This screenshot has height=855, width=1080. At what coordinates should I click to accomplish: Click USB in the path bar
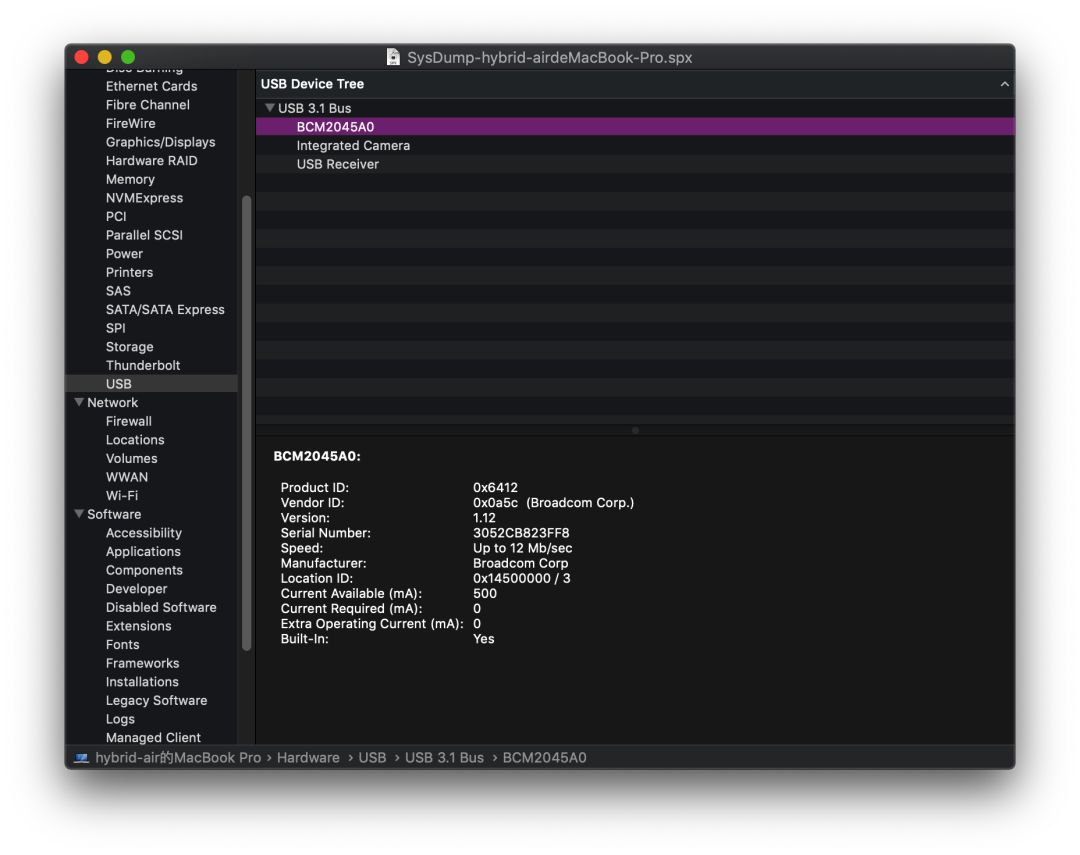coord(372,758)
